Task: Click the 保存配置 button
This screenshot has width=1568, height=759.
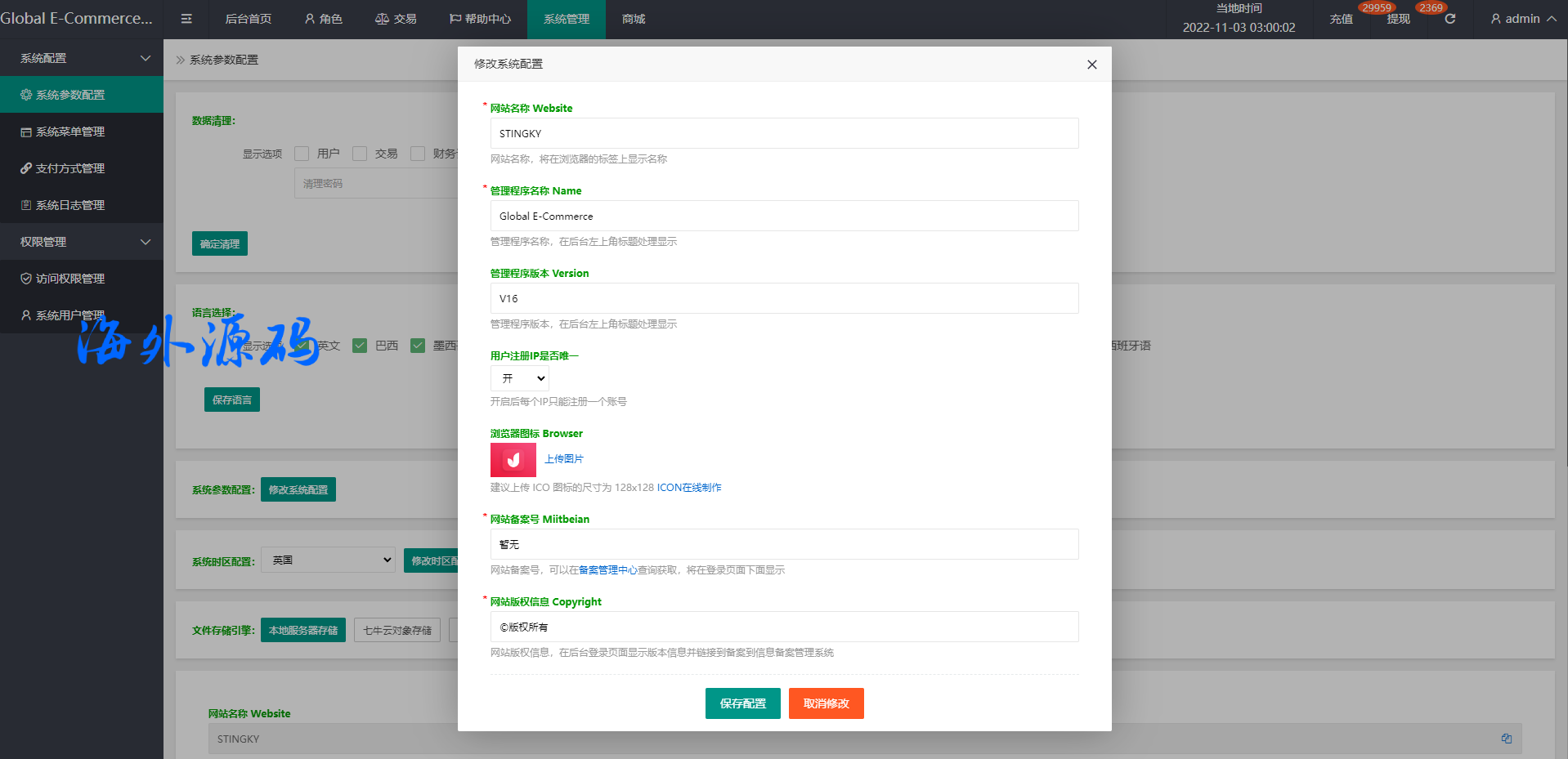Action: click(x=742, y=703)
